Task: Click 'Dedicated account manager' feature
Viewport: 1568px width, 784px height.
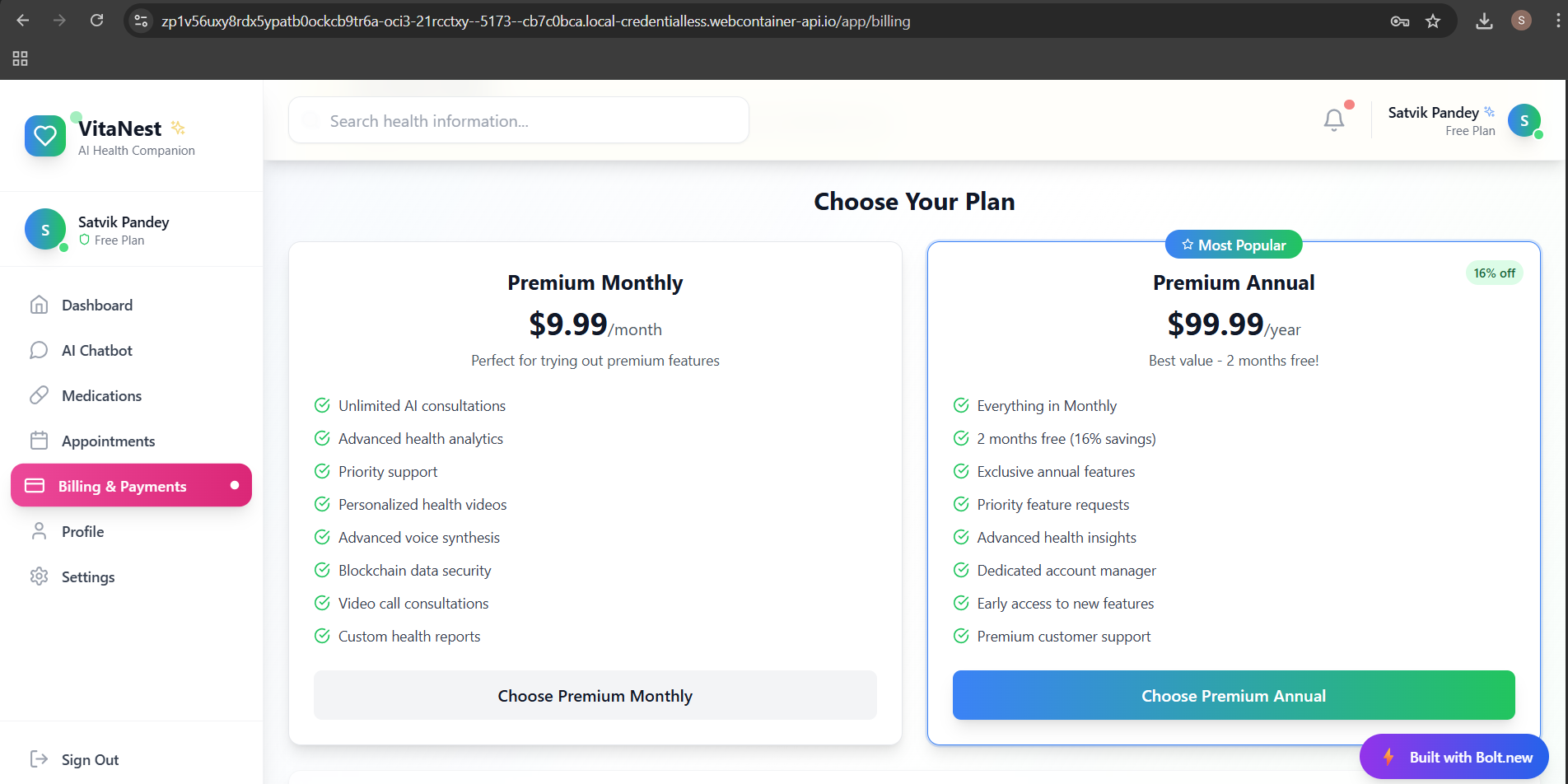Action: 1066,570
